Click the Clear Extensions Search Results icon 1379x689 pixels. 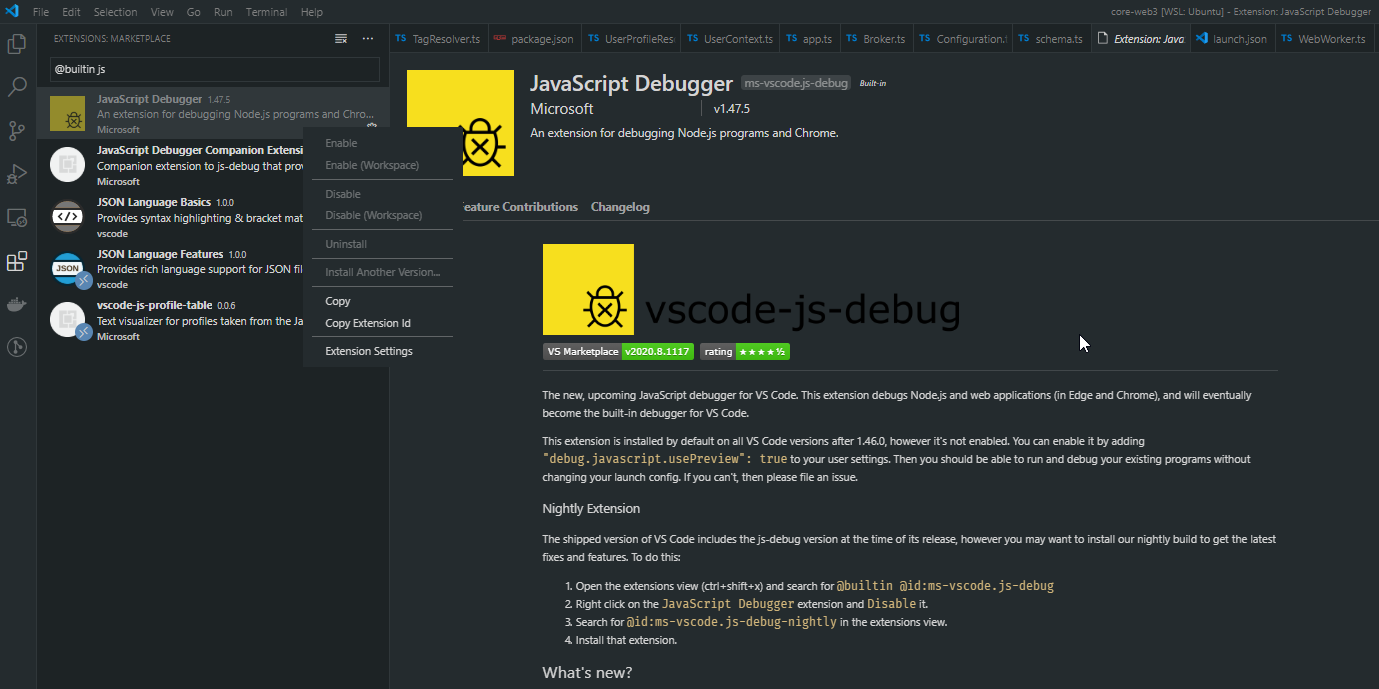339,36
